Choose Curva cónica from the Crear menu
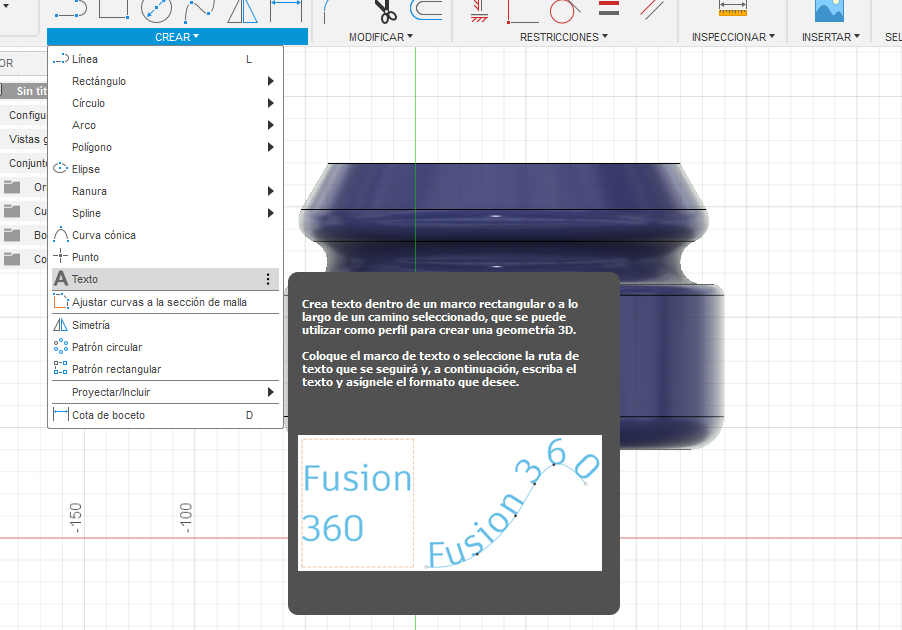This screenshot has height=630, width=902. point(166,235)
